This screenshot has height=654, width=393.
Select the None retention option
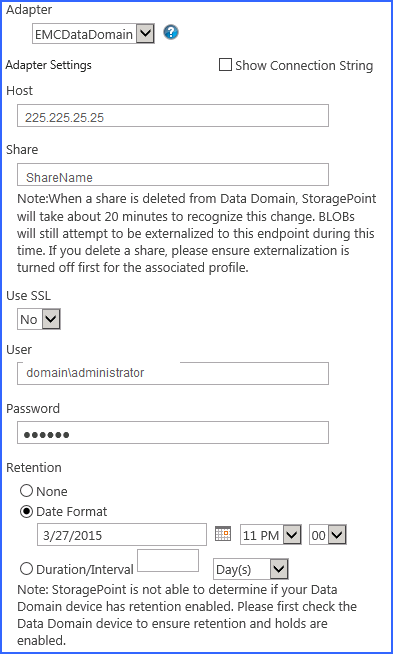(26, 491)
